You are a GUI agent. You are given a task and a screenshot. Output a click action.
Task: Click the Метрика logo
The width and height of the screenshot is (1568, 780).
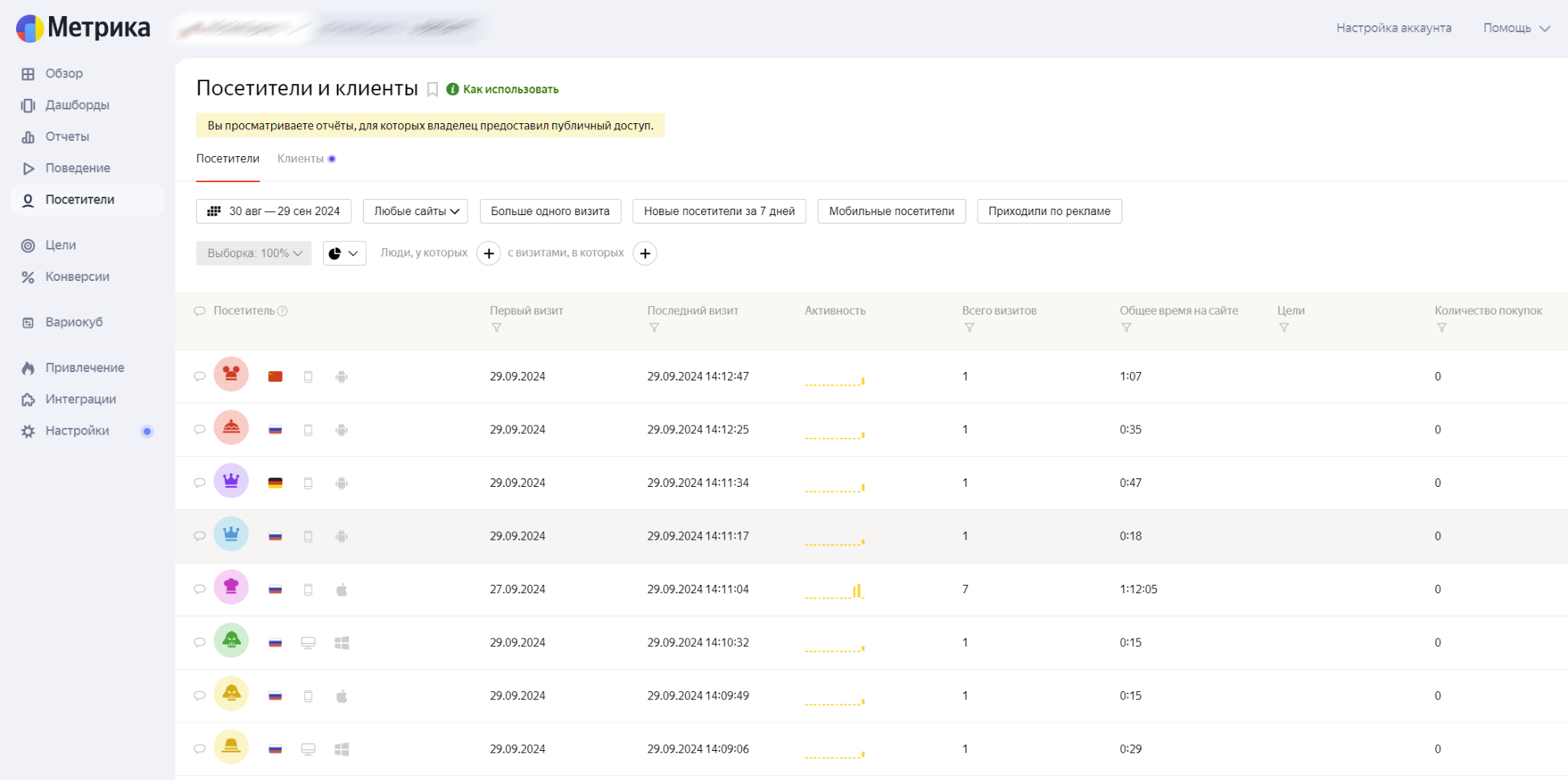[x=83, y=28]
